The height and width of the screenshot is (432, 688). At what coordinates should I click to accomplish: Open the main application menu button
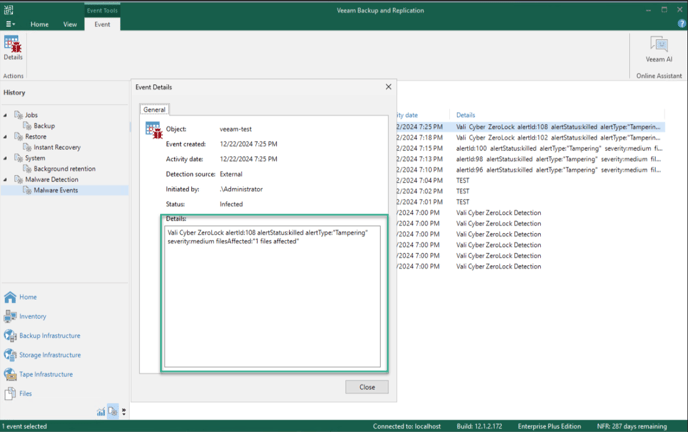10,24
